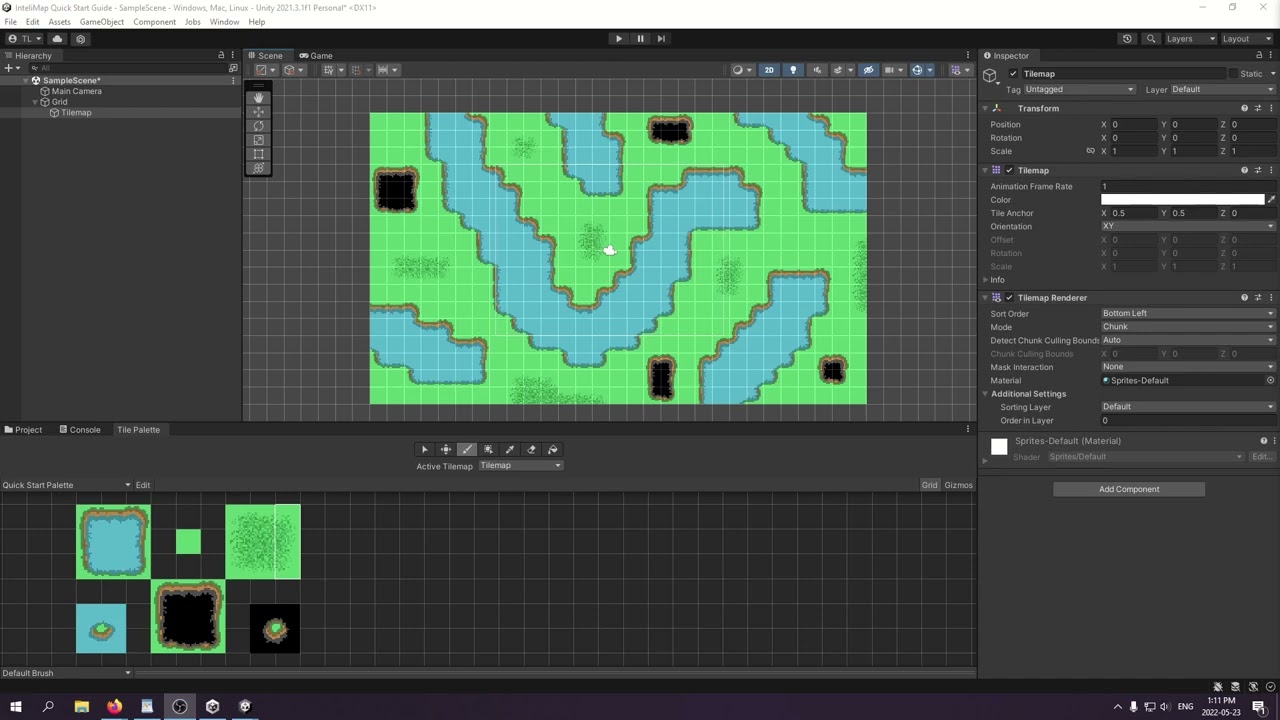Screen dimensions: 1280x720
Task: Open the Orientation dropdown
Action: pyautogui.click(x=1188, y=227)
